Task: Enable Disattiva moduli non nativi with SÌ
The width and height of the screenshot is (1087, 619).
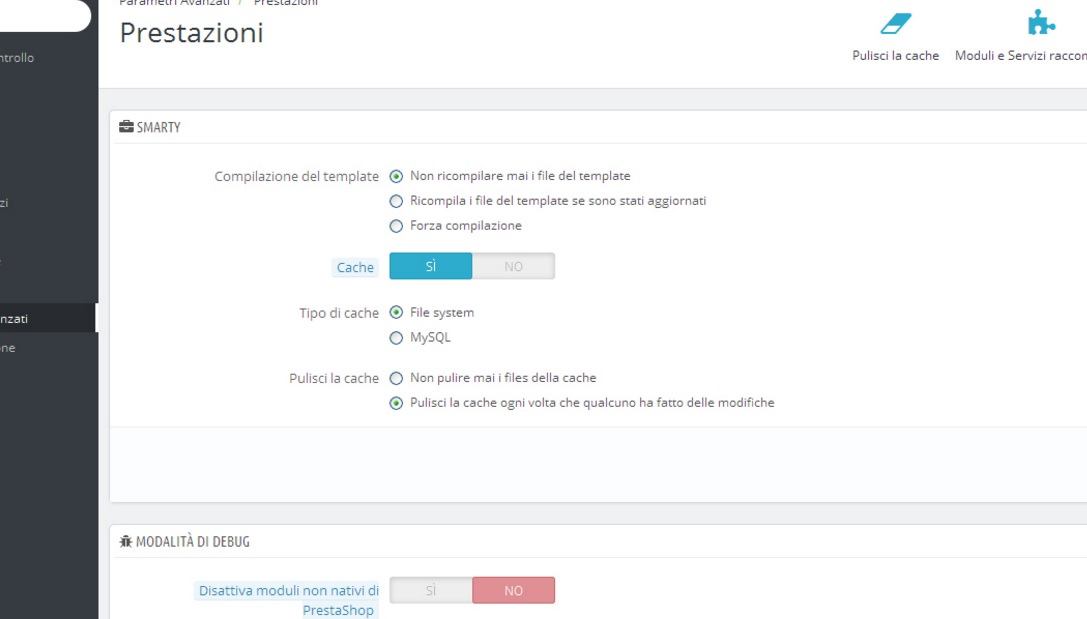Action: coord(431,591)
